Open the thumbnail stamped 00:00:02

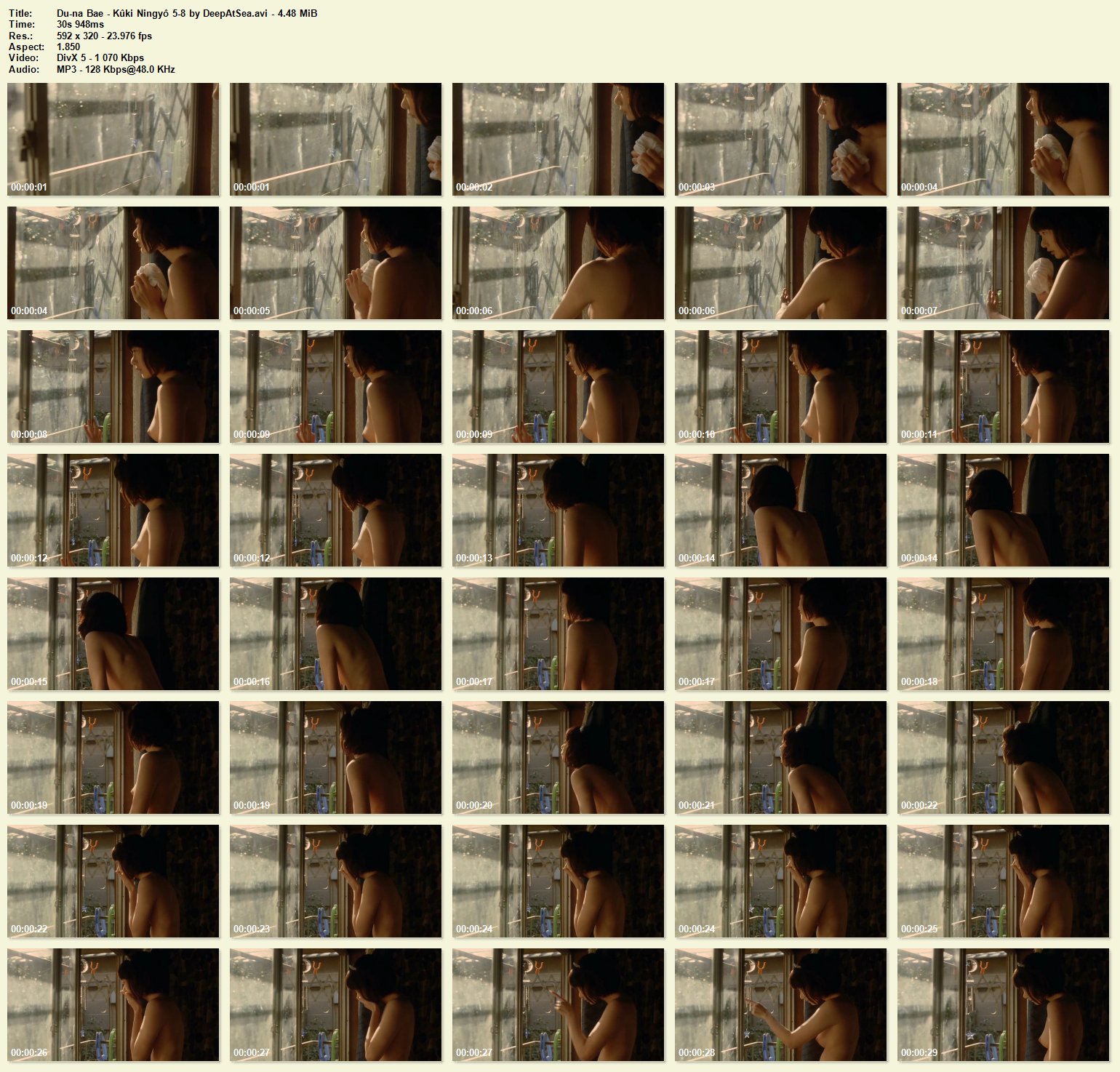pos(558,139)
